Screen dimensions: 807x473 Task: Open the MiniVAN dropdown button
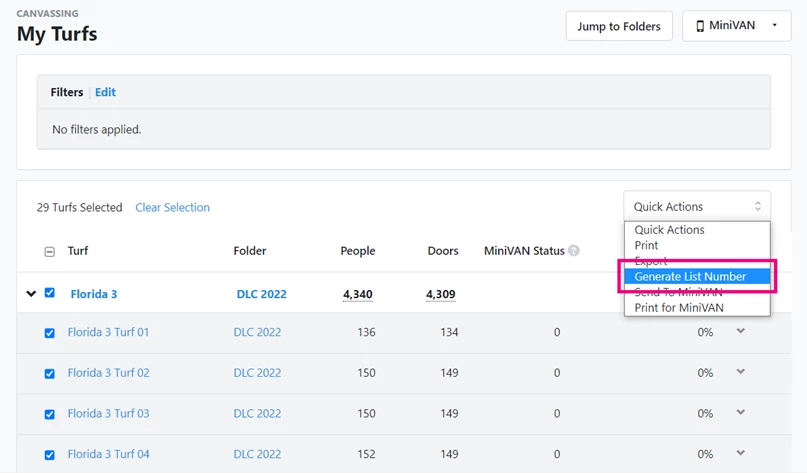pos(736,26)
